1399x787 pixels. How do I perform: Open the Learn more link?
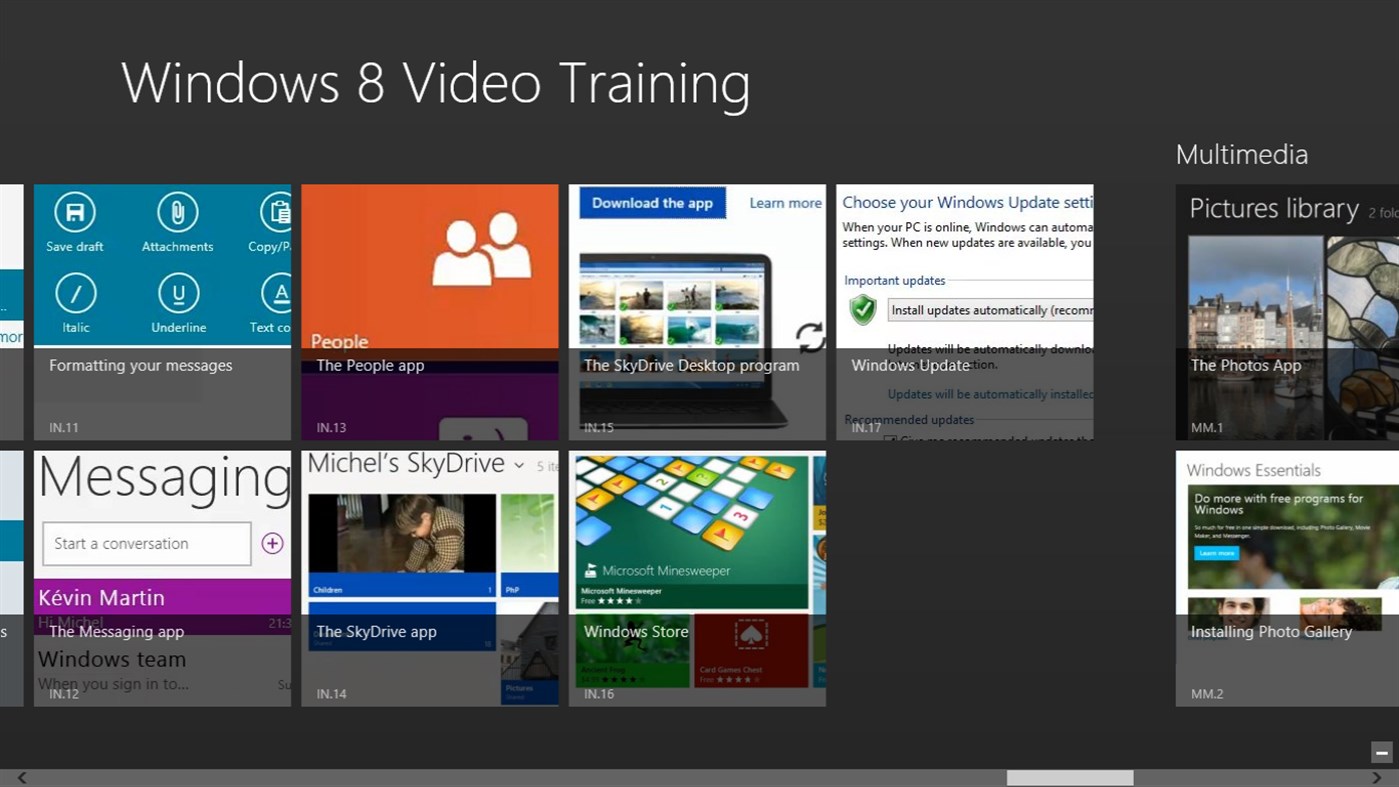coord(785,202)
